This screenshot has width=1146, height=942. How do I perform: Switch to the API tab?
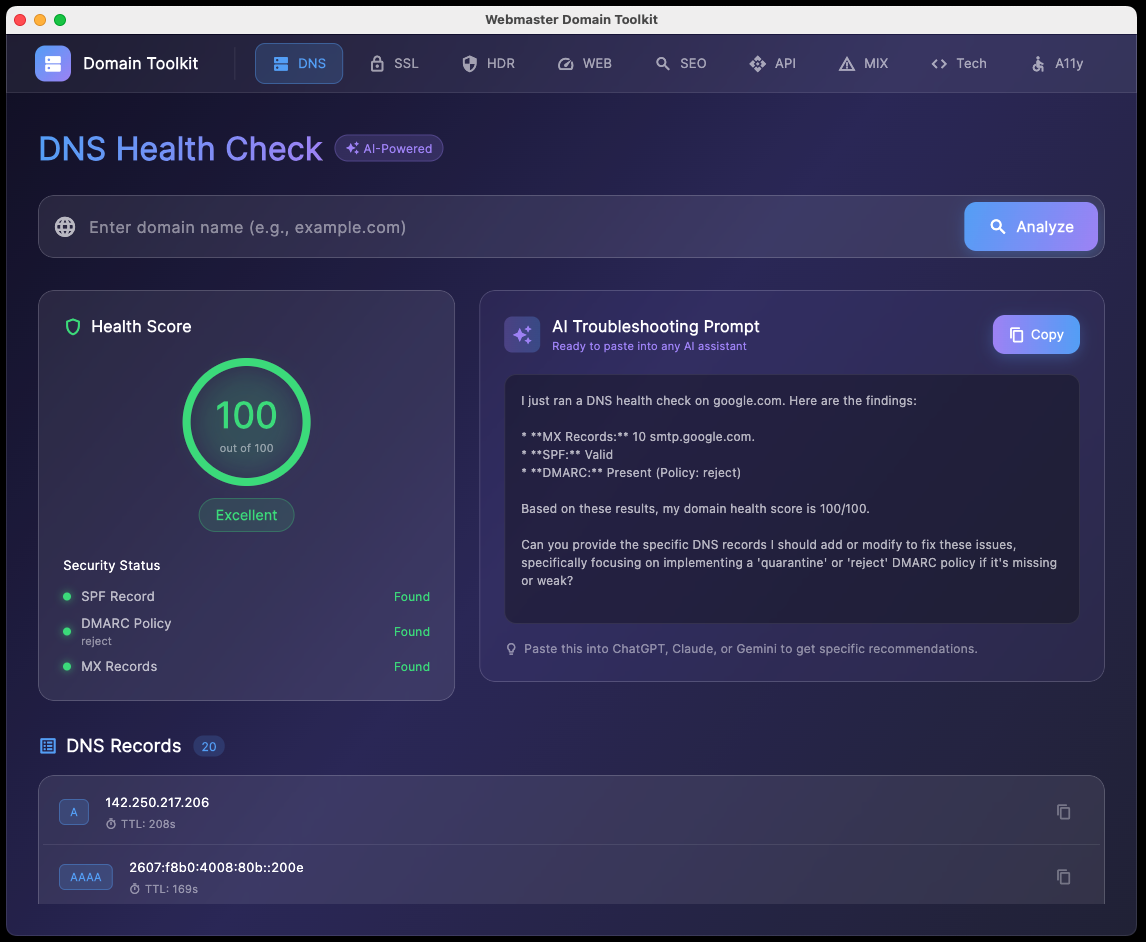click(x=773, y=63)
